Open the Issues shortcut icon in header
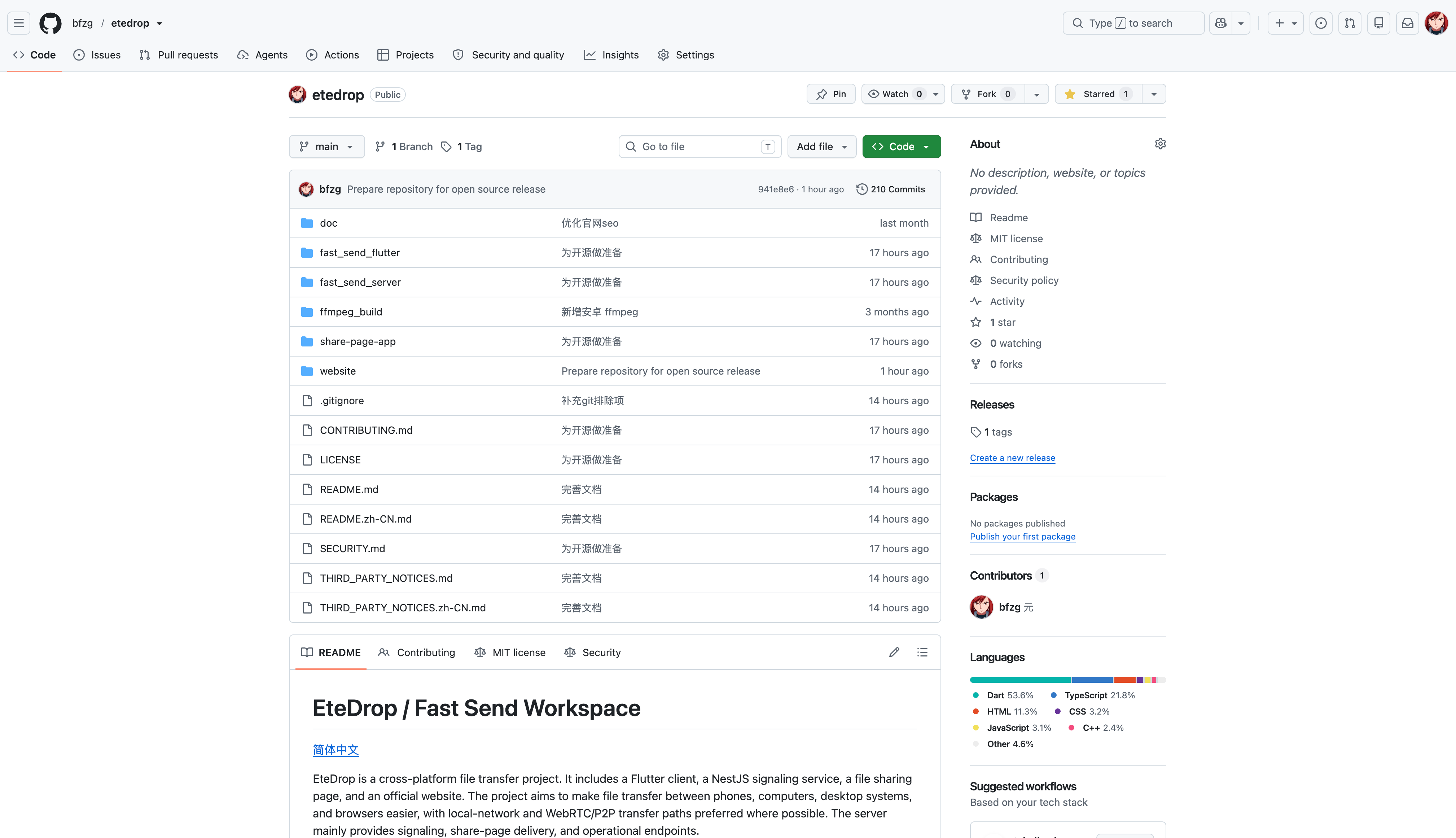Viewport: 1456px width, 838px height. (1321, 23)
